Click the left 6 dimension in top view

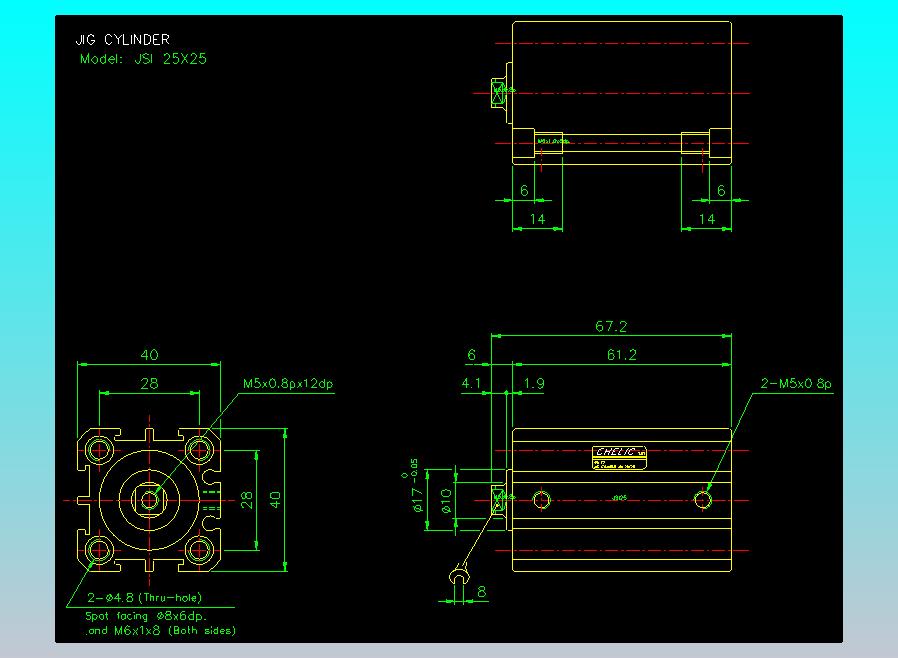(x=524, y=190)
